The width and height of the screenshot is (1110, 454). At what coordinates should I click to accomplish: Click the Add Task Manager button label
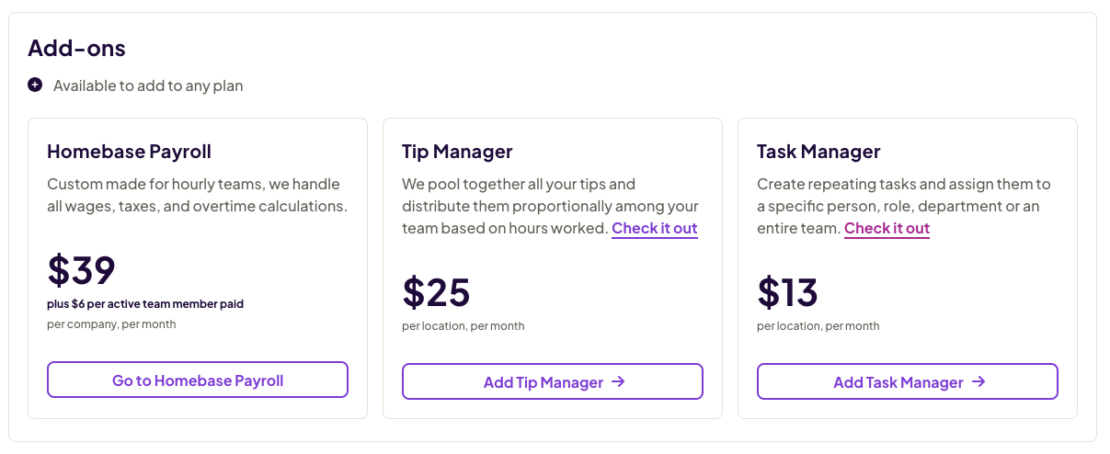pyautogui.click(x=898, y=382)
